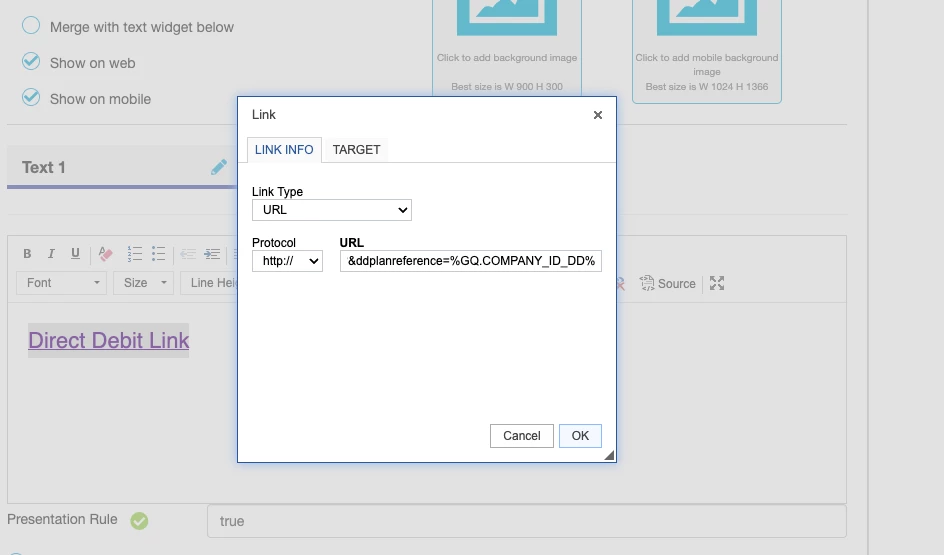This screenshot has height=555, width=944.
Task: Click the unlink icon next to Source
Action: coord(621,284)
